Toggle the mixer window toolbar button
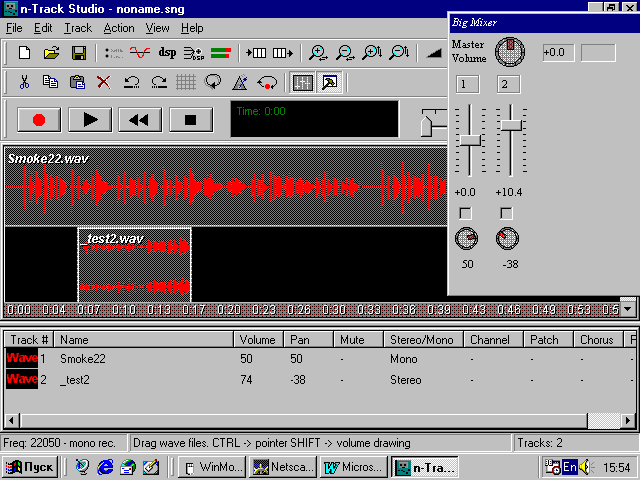The width and height of the screenshot is (640, 480). click(302, 82)
